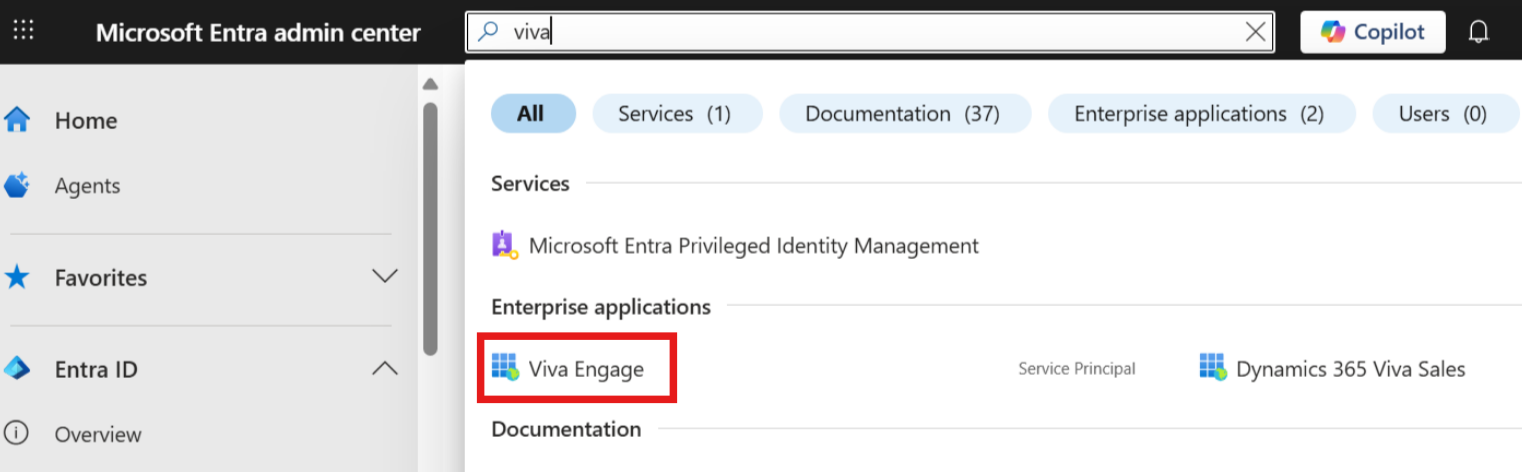The image size is (1522, 472).
Task: Click the Home house icon
Action: 17,121
